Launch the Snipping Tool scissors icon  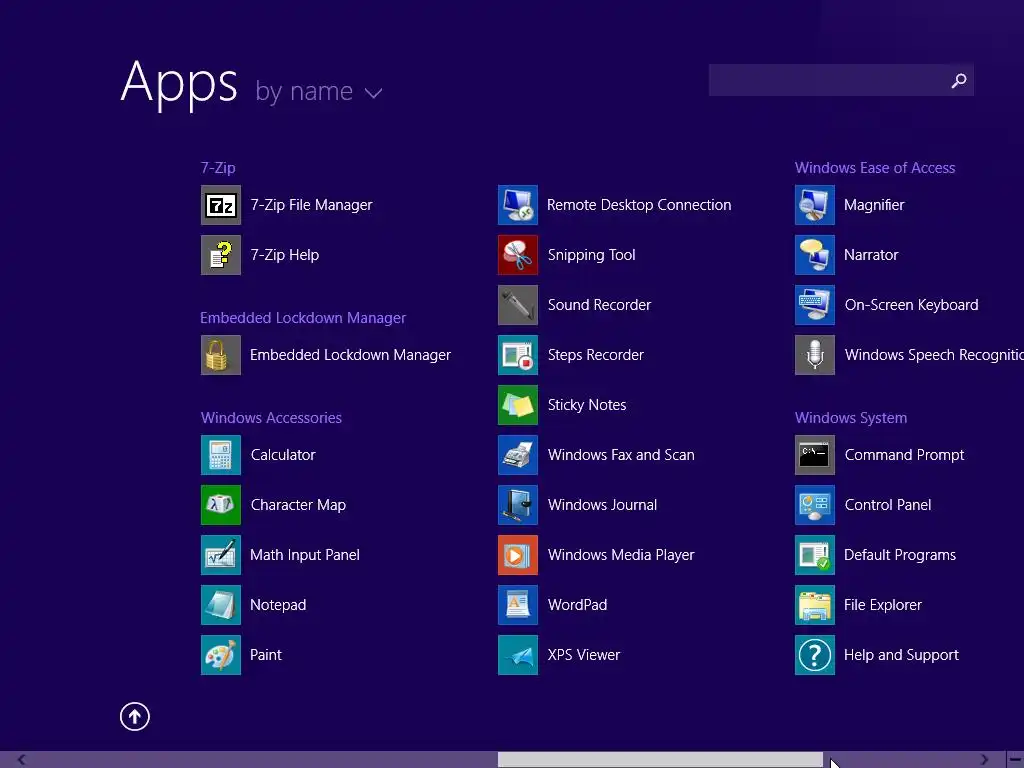click(518, 255)
